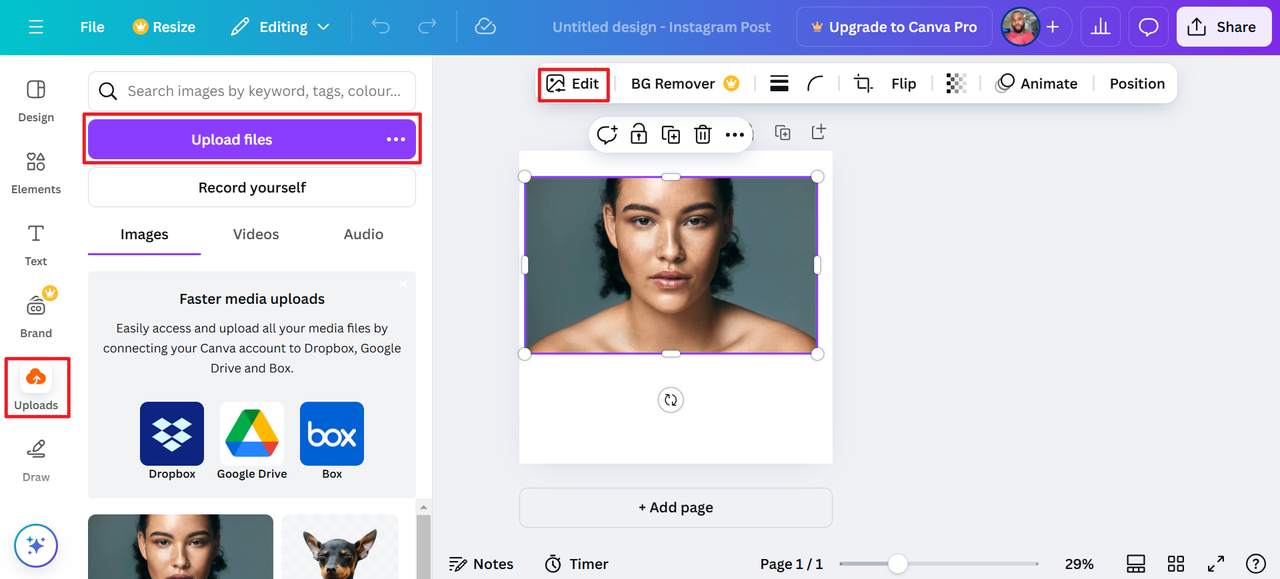Open the user profile avatar
1280x579 pixels.
[x=1019, y=27]
